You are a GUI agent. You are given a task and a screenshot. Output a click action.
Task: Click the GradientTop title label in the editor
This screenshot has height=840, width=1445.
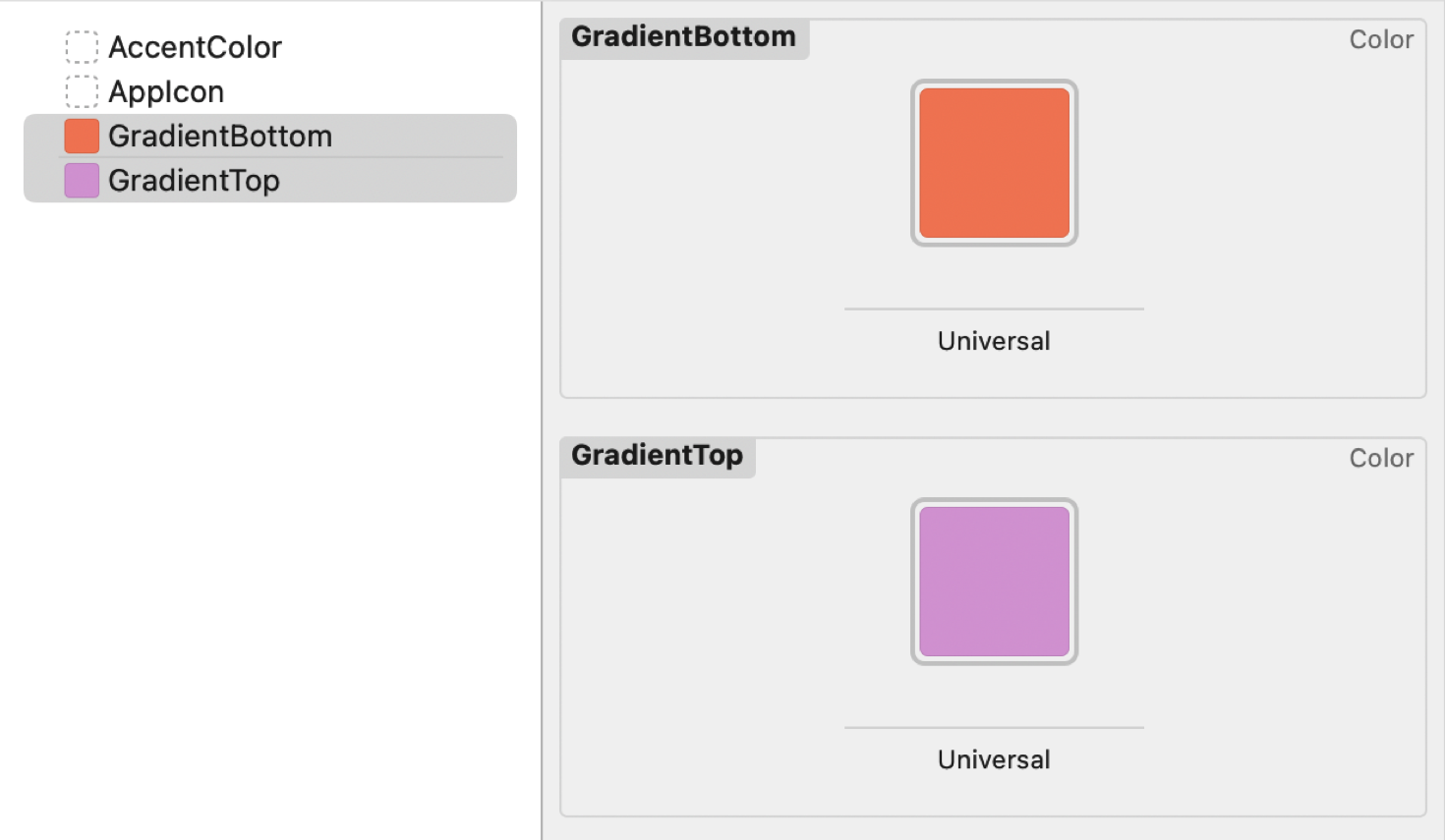point(657,456)
